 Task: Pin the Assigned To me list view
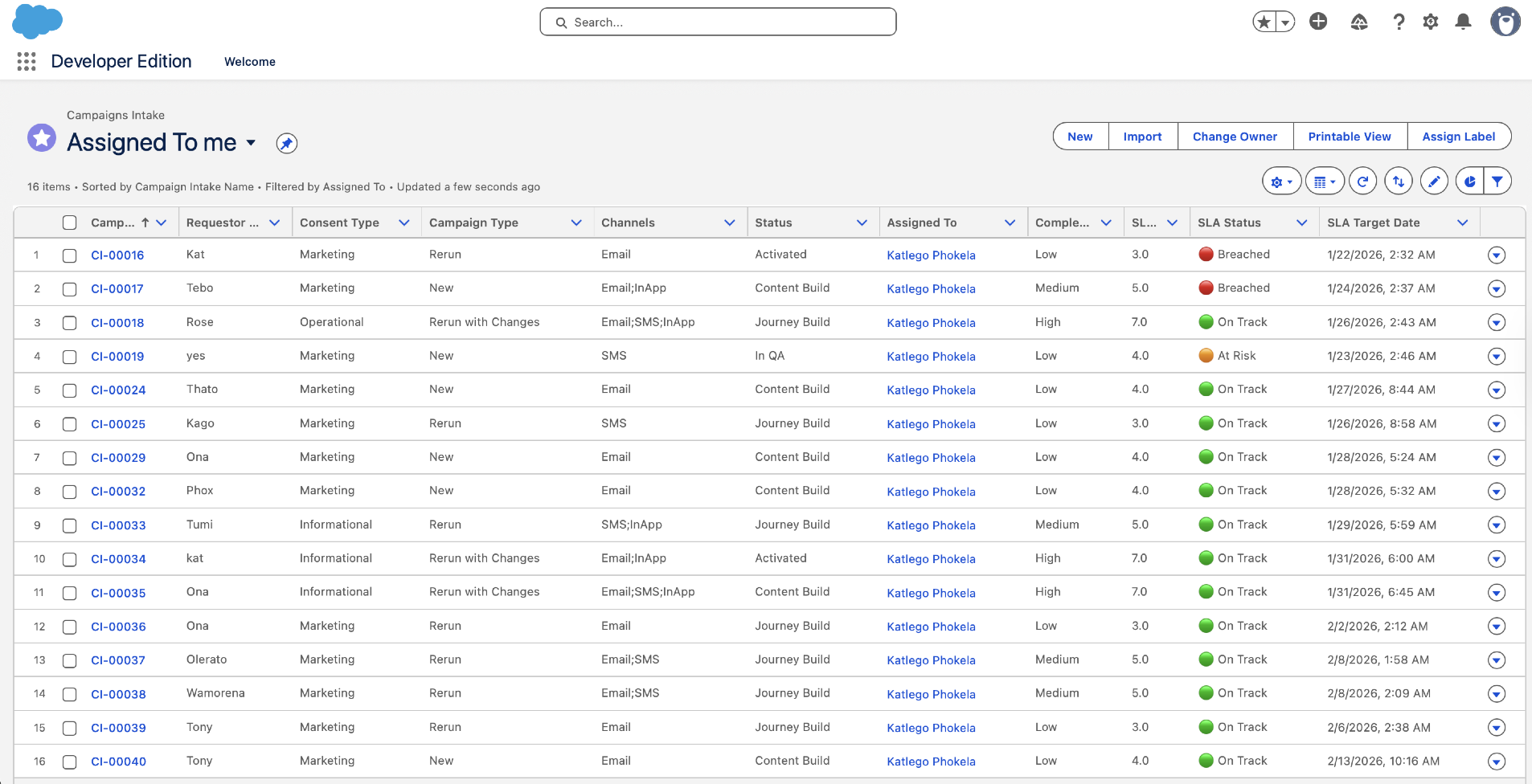pos(287,143)
